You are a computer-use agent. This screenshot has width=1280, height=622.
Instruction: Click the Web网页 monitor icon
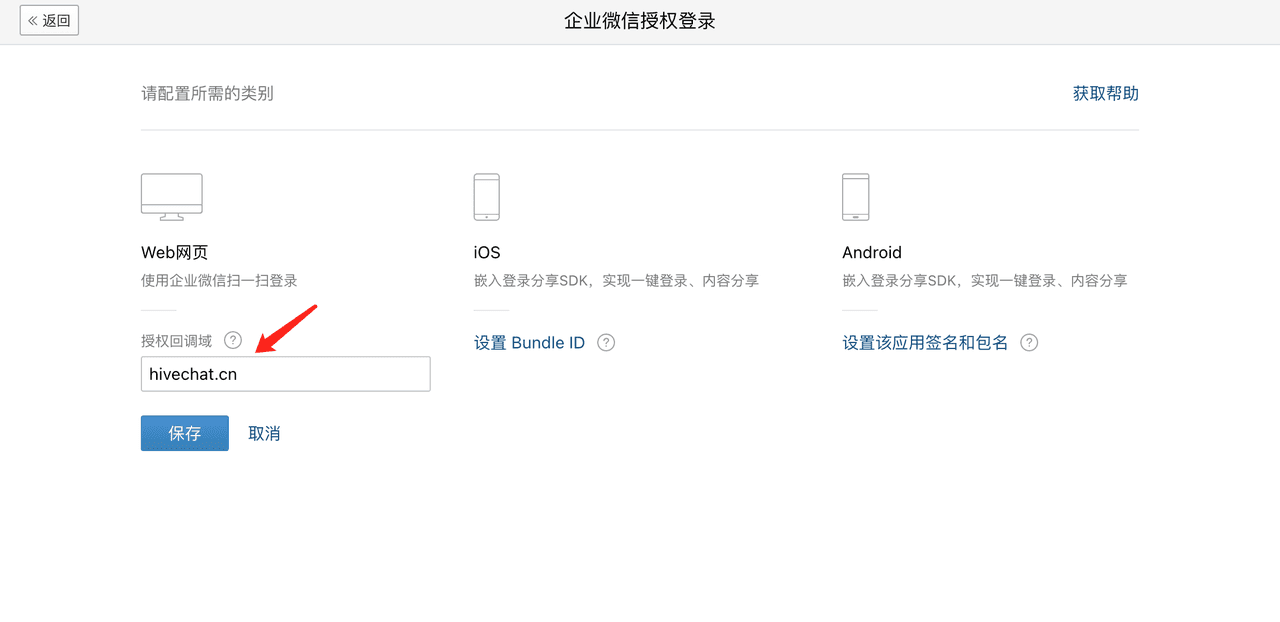point(172,197)
